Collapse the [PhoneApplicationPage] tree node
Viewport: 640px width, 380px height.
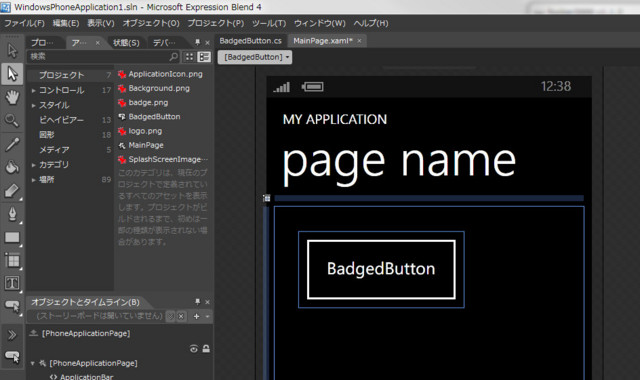(x=33, y=363)
